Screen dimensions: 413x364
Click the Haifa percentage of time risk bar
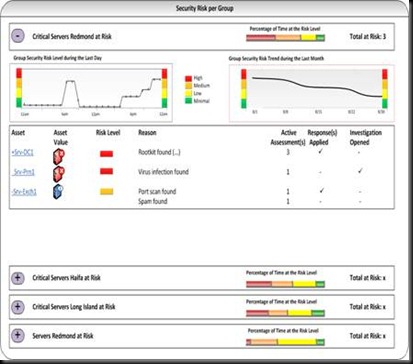285,284
